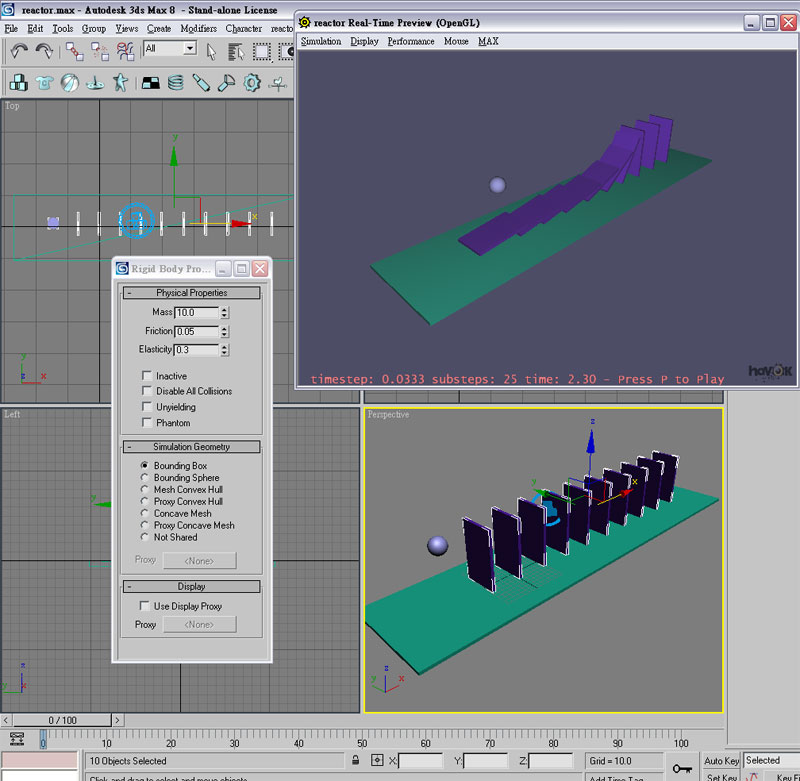Open the Character menu
Viewport: 800px width, 781px height.
click(244, 29)
